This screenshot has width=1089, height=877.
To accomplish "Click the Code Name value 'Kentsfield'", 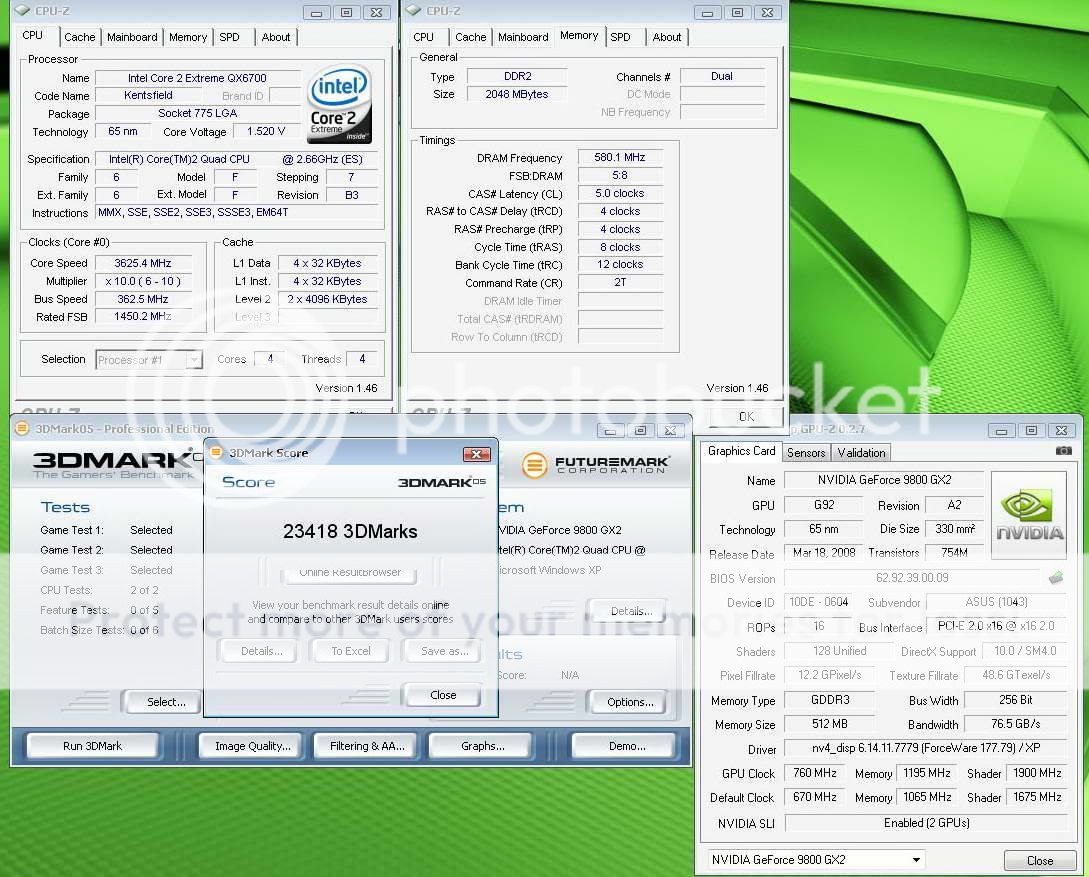I will pos(148,95).
